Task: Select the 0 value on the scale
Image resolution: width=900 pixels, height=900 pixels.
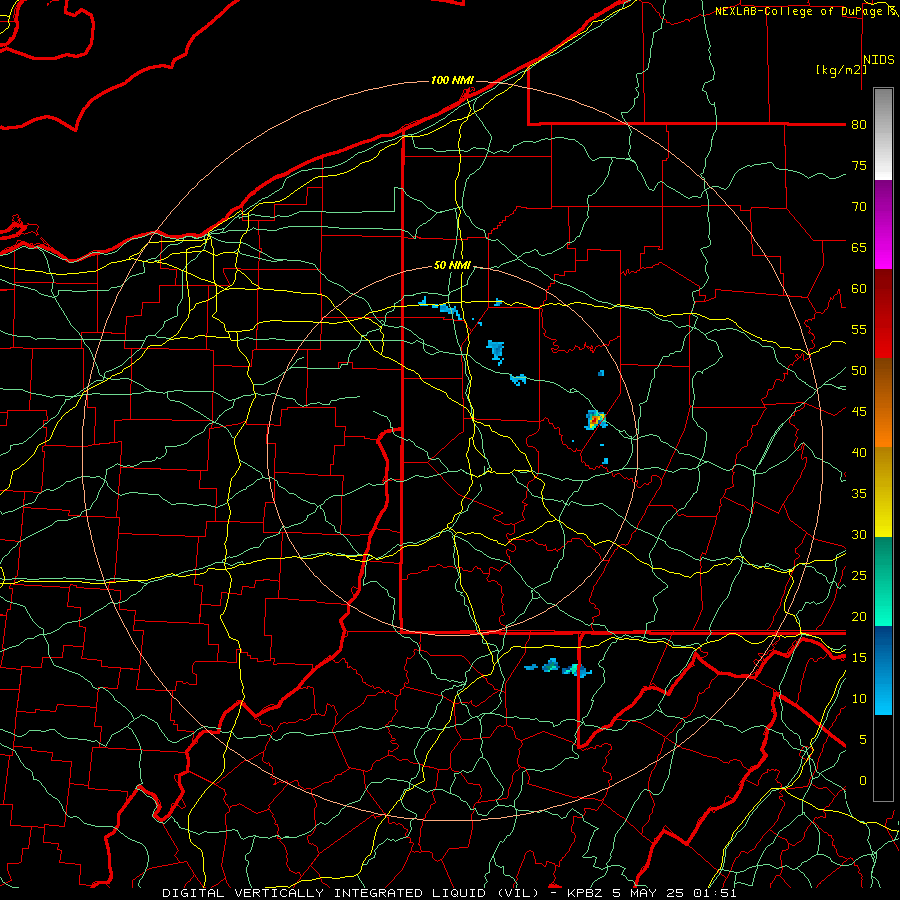Action: pyautogui.click(x=862, y=781)
